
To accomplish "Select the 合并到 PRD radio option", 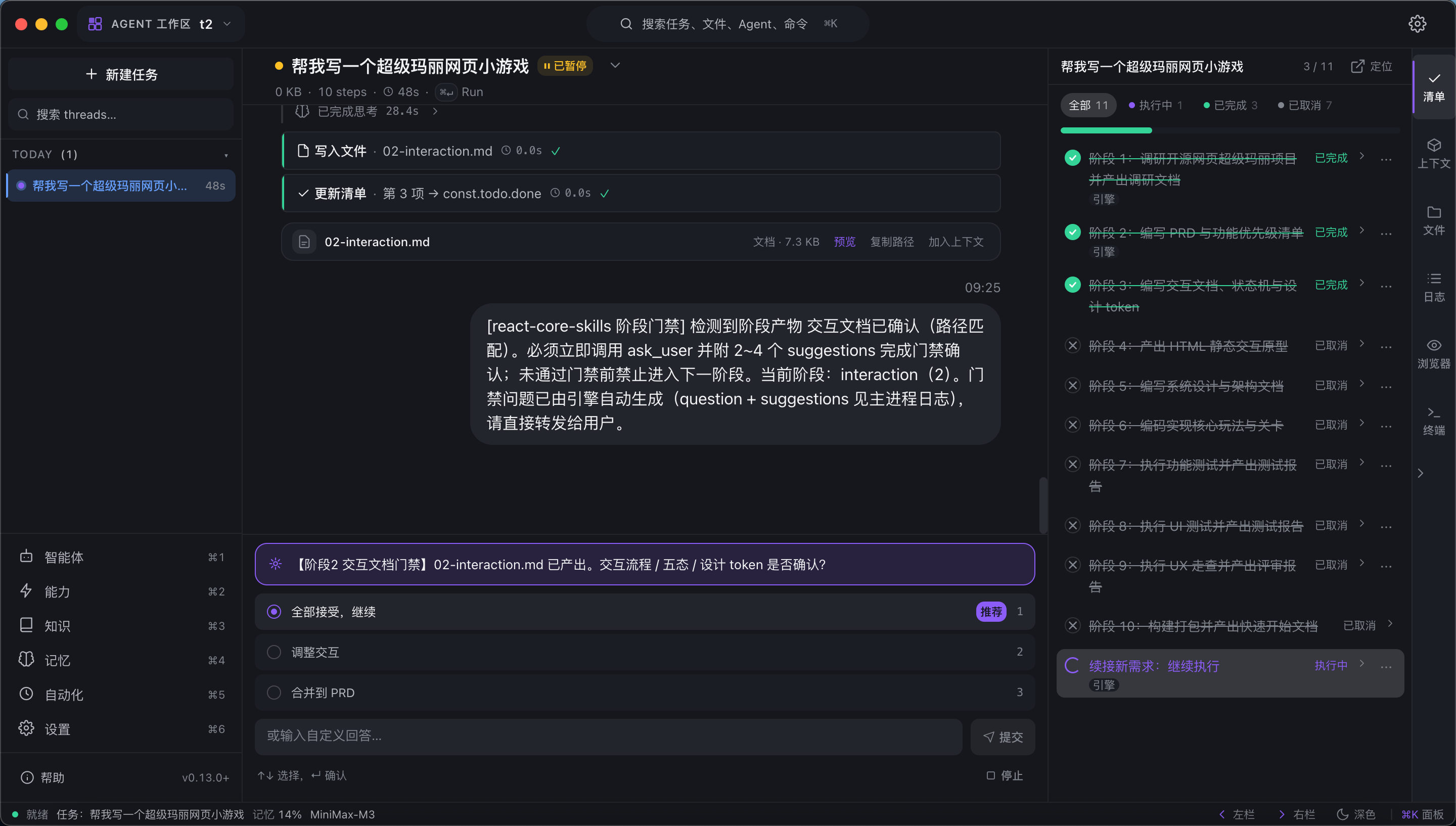I will tap(274, 693).
